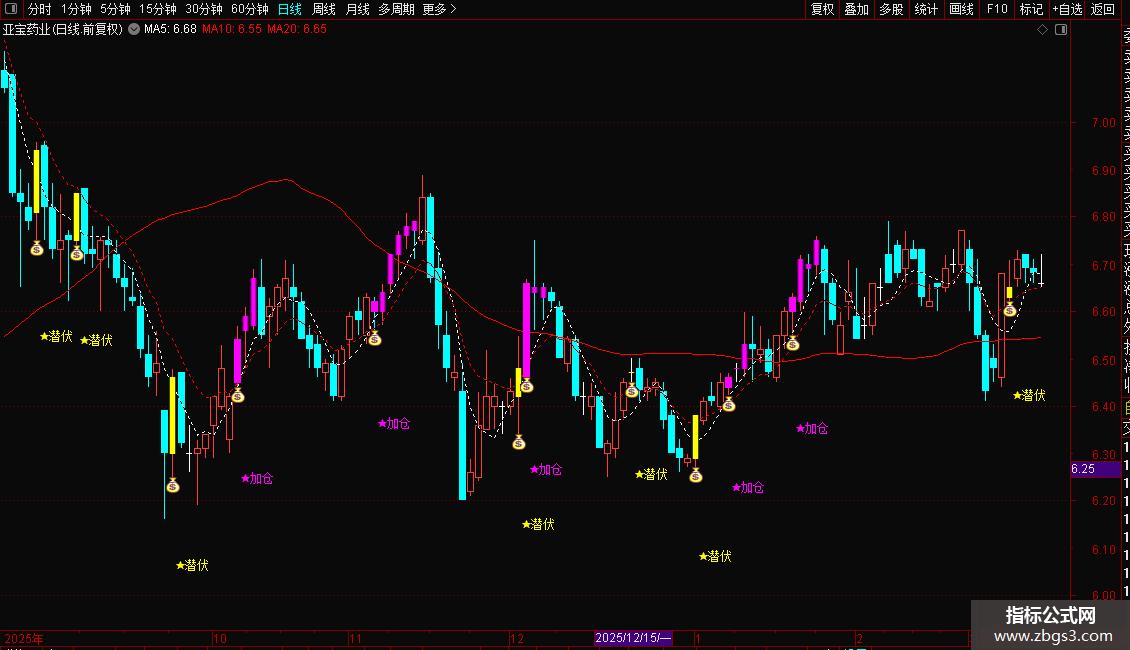Click the 返回 back button
This screenshot has height=650, width=1130.
coord(1103,9)
